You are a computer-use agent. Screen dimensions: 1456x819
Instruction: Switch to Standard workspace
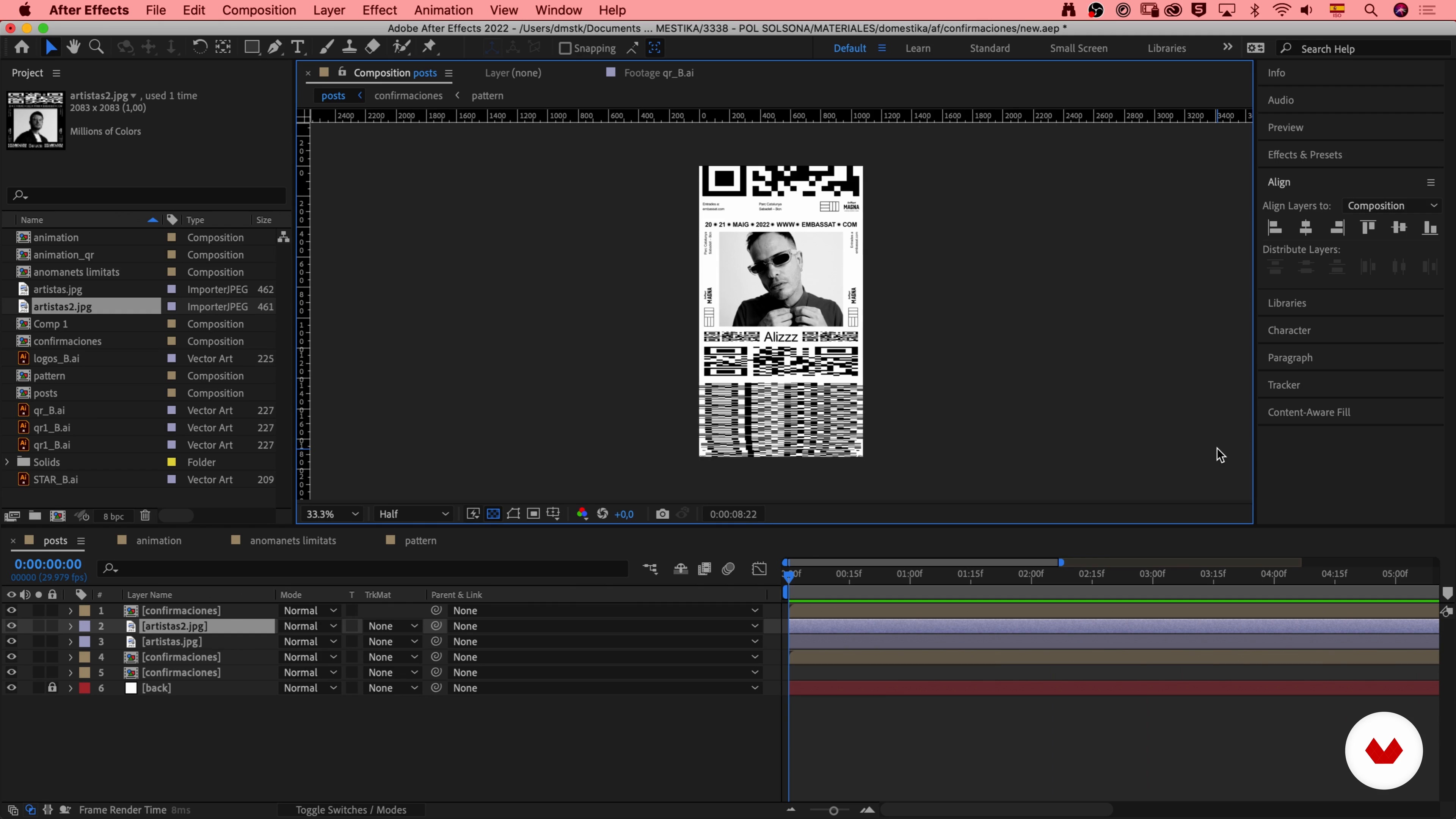pos(990,48)
